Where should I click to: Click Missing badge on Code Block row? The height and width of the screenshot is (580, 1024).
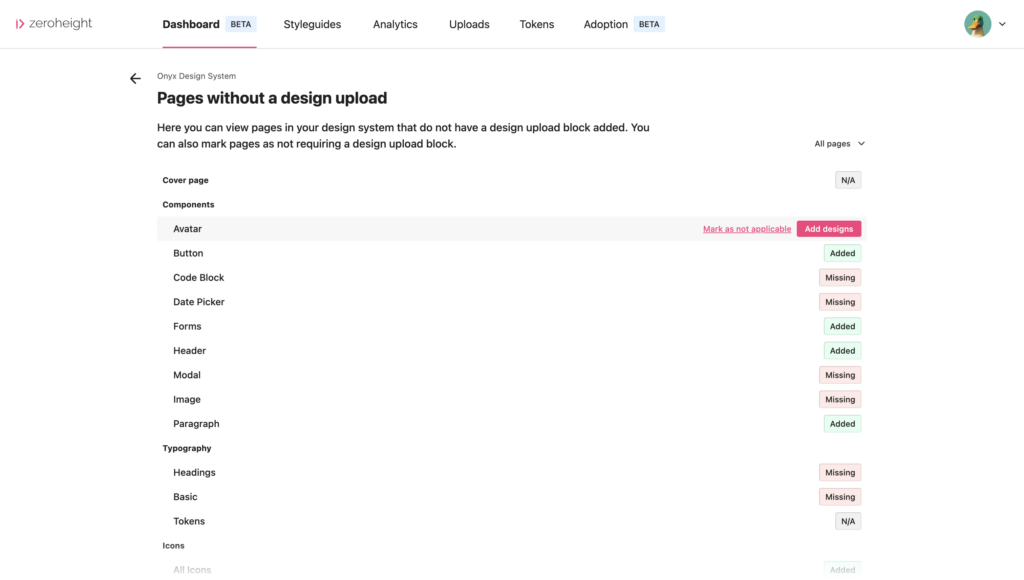click(x=840, y=278)
